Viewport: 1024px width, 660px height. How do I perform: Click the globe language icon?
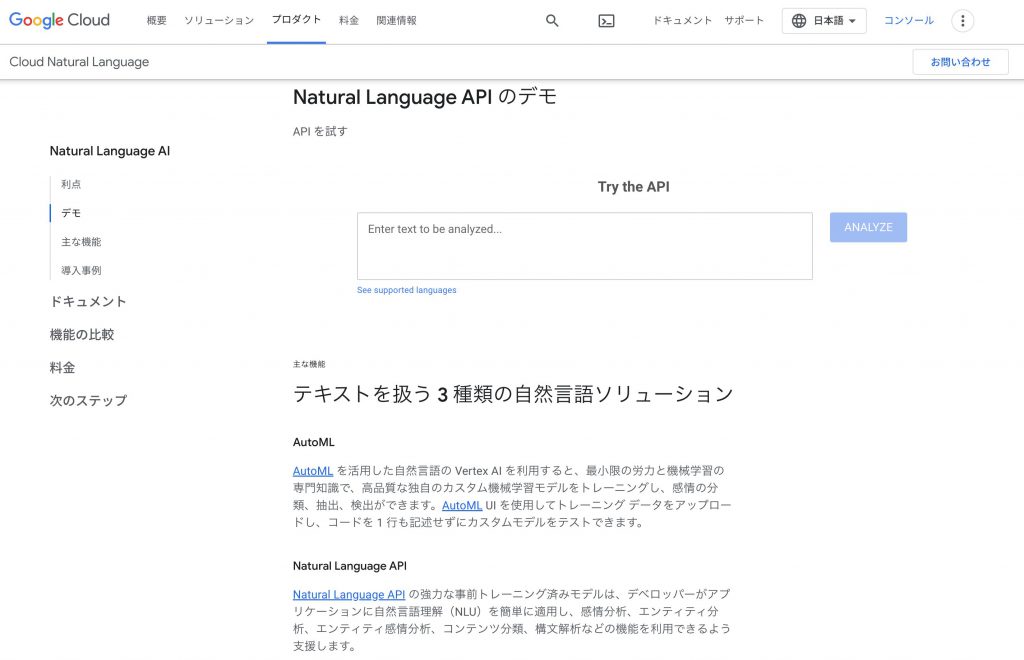tap(799, 21)
